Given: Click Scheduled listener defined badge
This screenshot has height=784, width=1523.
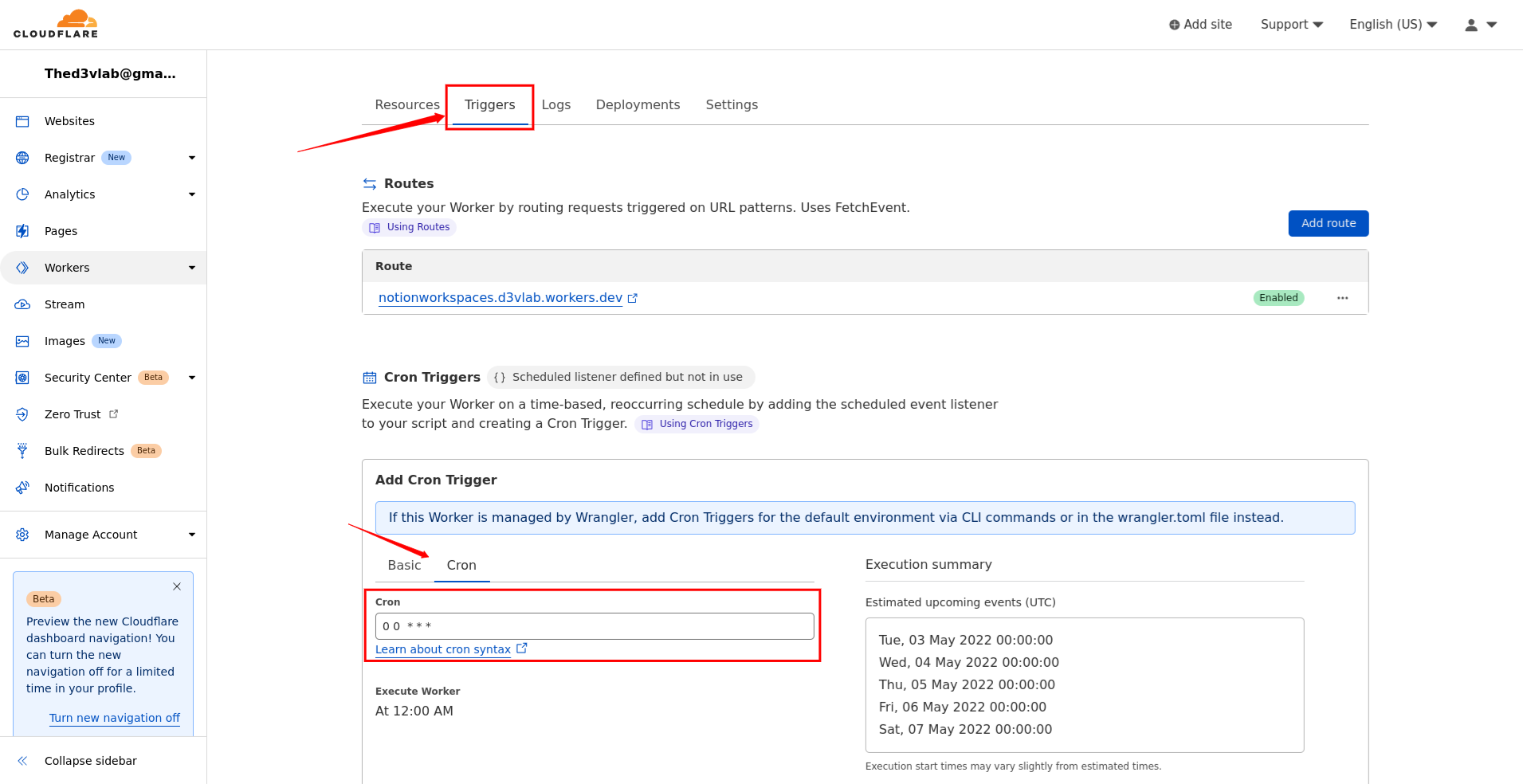Looking at the screenshot, I should pyautogui.click(x=621, y=377).
